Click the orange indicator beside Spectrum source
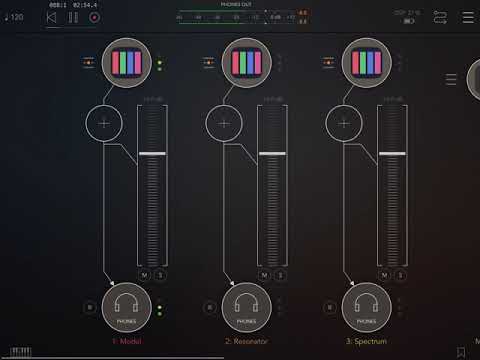 [328, 62]
